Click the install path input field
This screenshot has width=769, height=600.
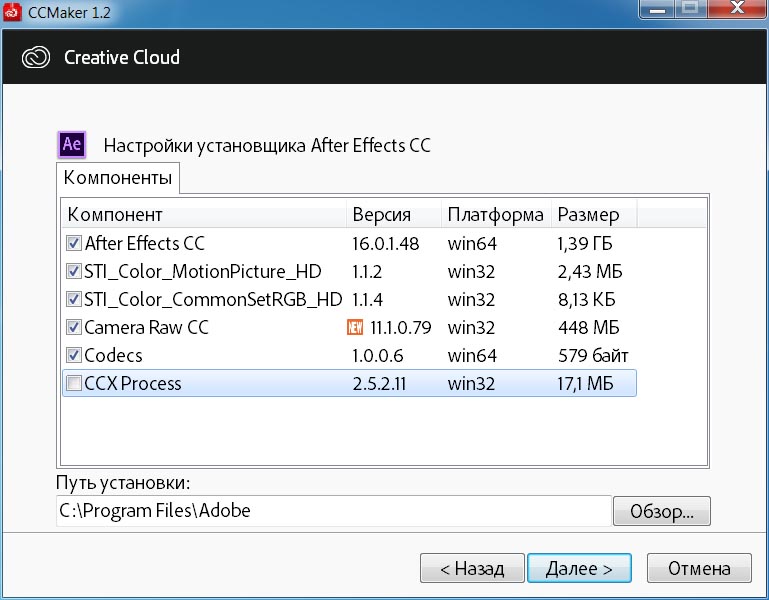pos(334,511)
